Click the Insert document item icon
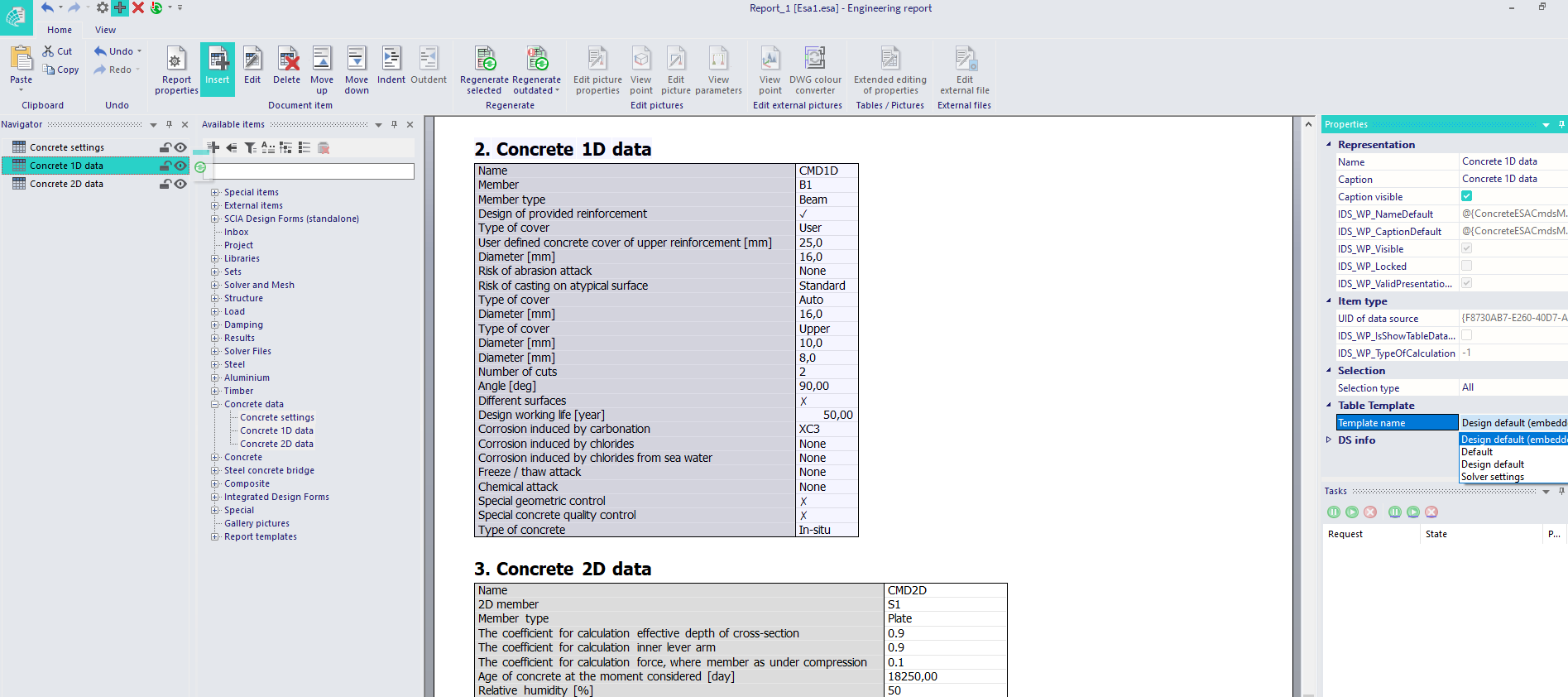 (x=218, y=60)
